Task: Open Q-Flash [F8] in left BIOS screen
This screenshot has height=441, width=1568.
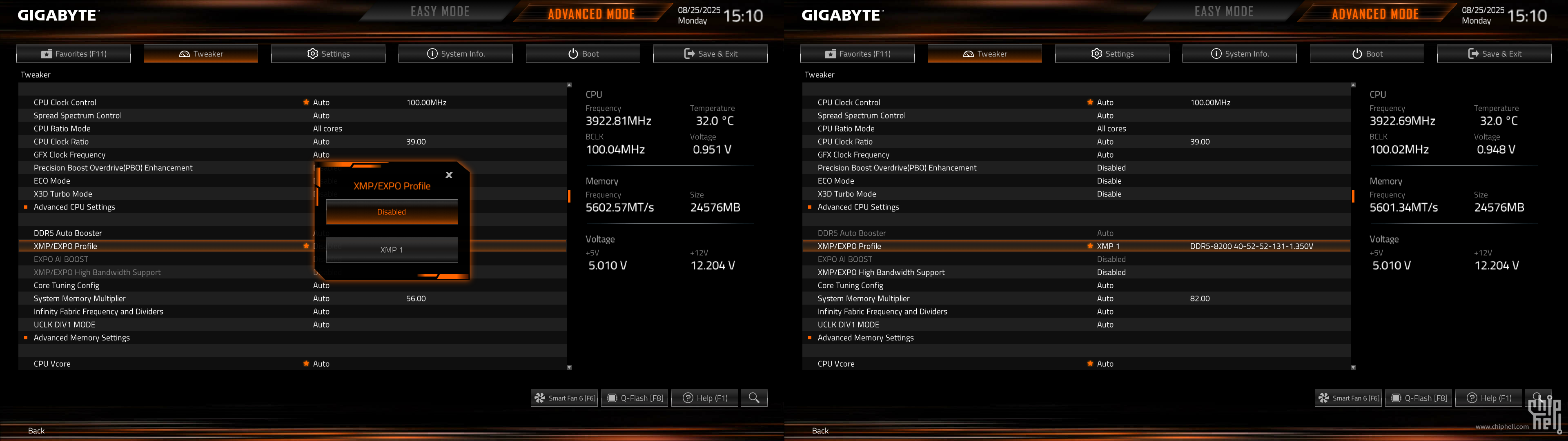Action: [634, 398]
